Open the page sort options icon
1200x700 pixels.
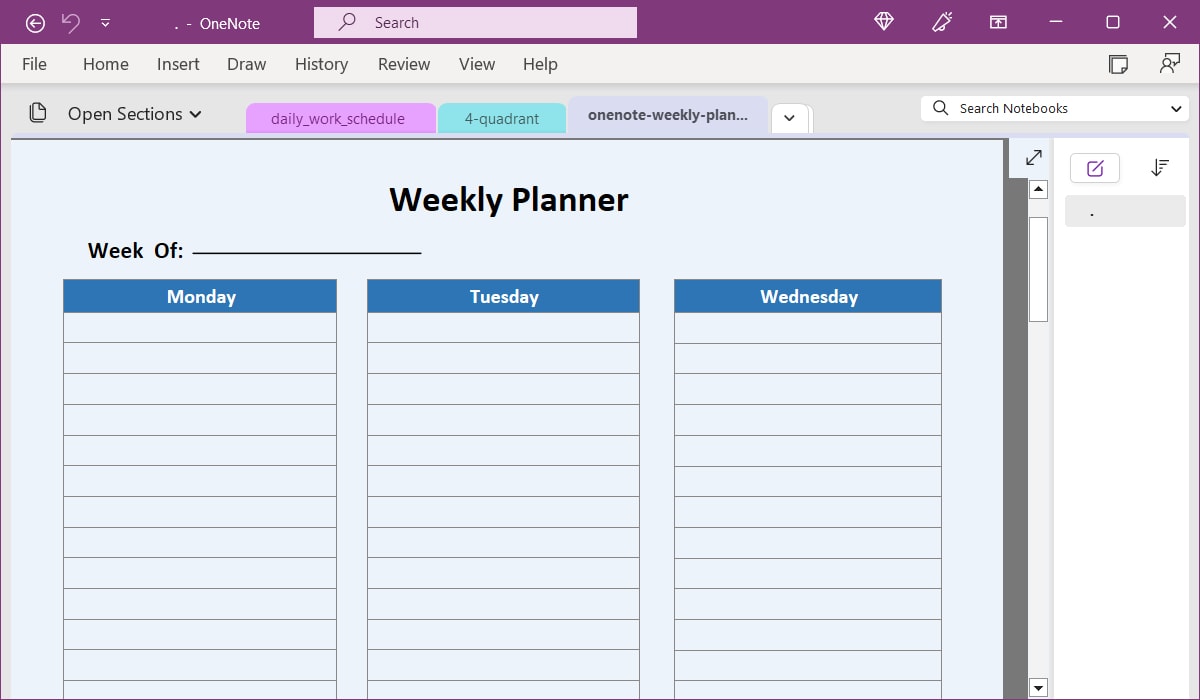(x=1160, y=167)
